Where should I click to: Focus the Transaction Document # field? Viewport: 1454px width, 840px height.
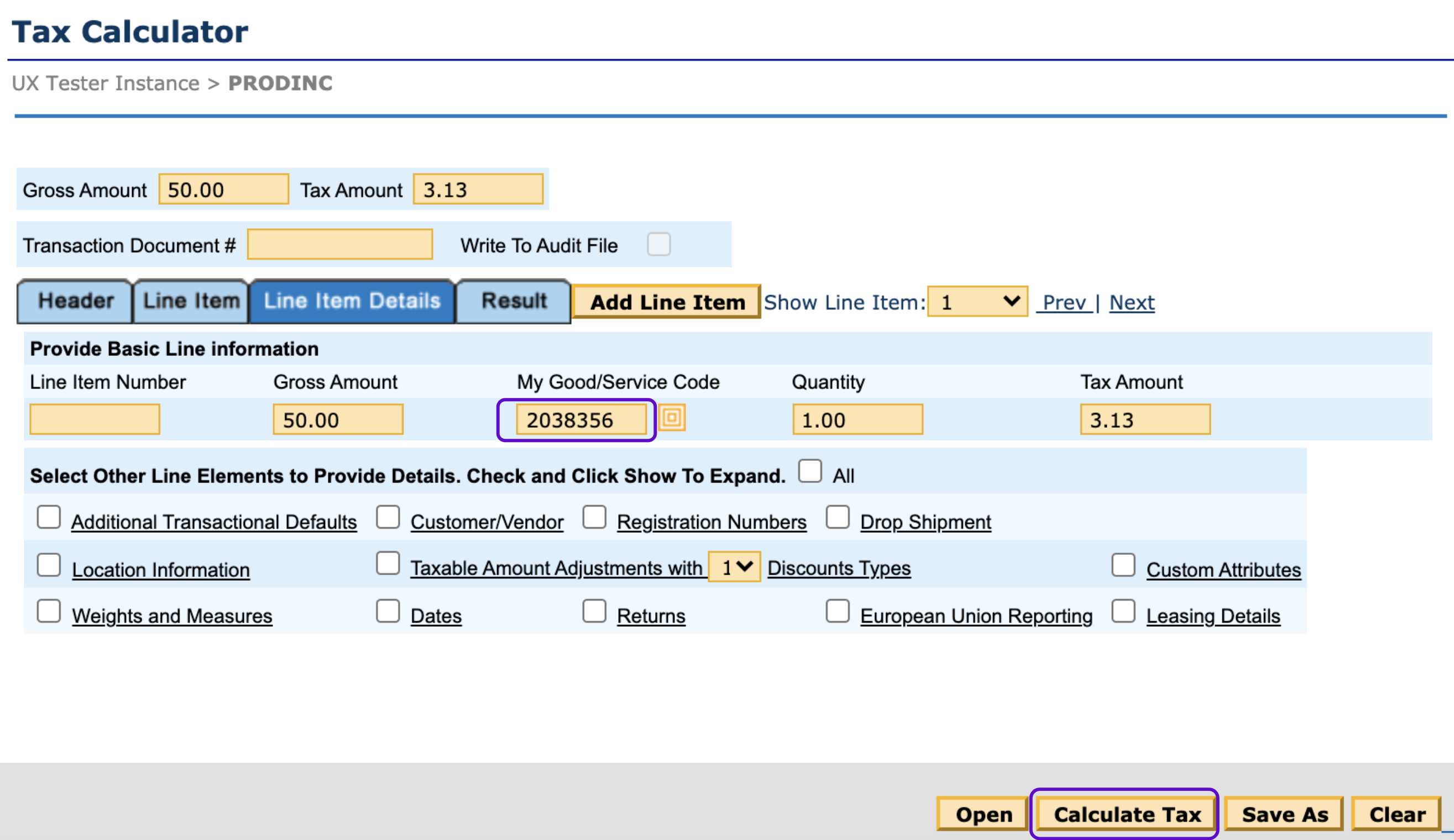tap(340, 245)
